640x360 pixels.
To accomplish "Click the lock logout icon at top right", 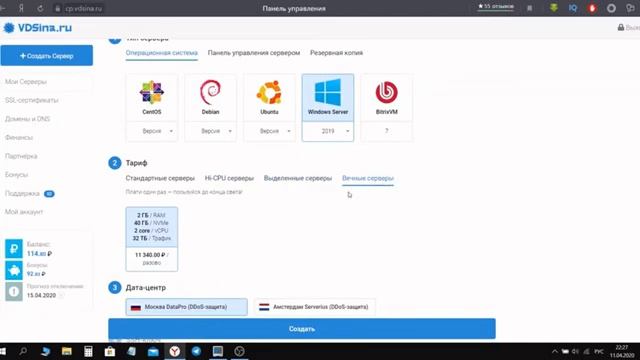I will pyautogui.click(x=621, y=28).
